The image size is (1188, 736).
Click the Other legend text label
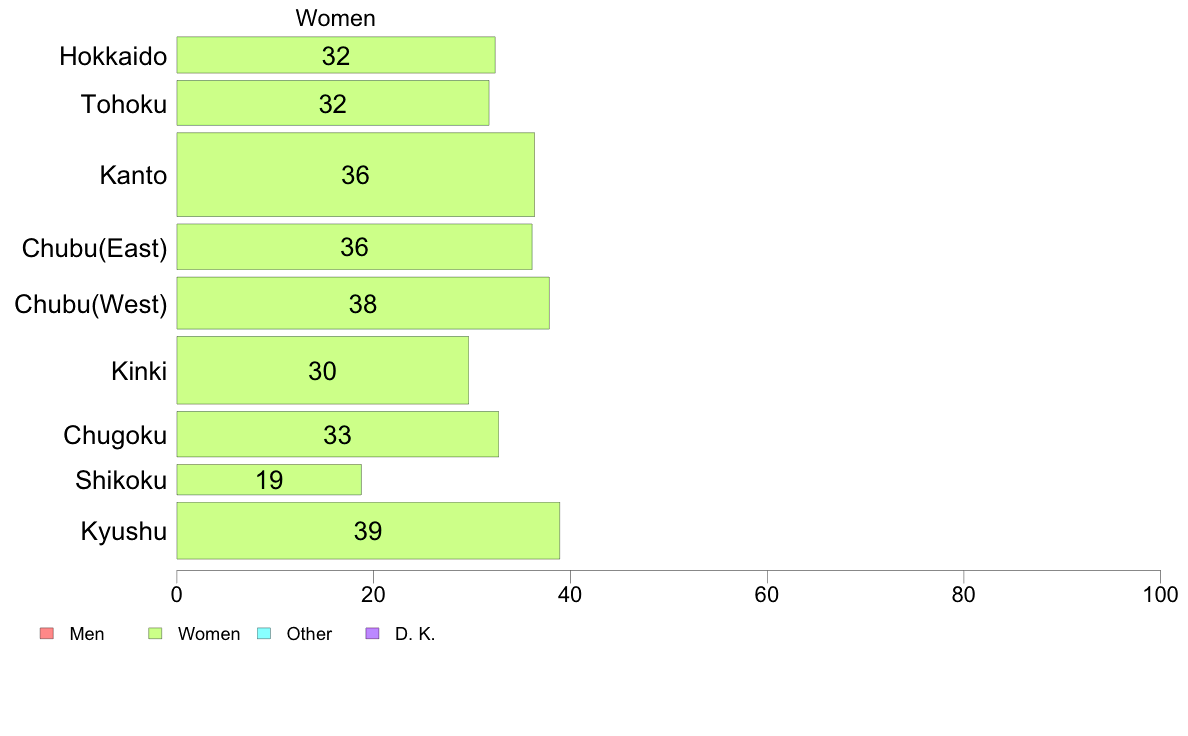tap(309, 634)
